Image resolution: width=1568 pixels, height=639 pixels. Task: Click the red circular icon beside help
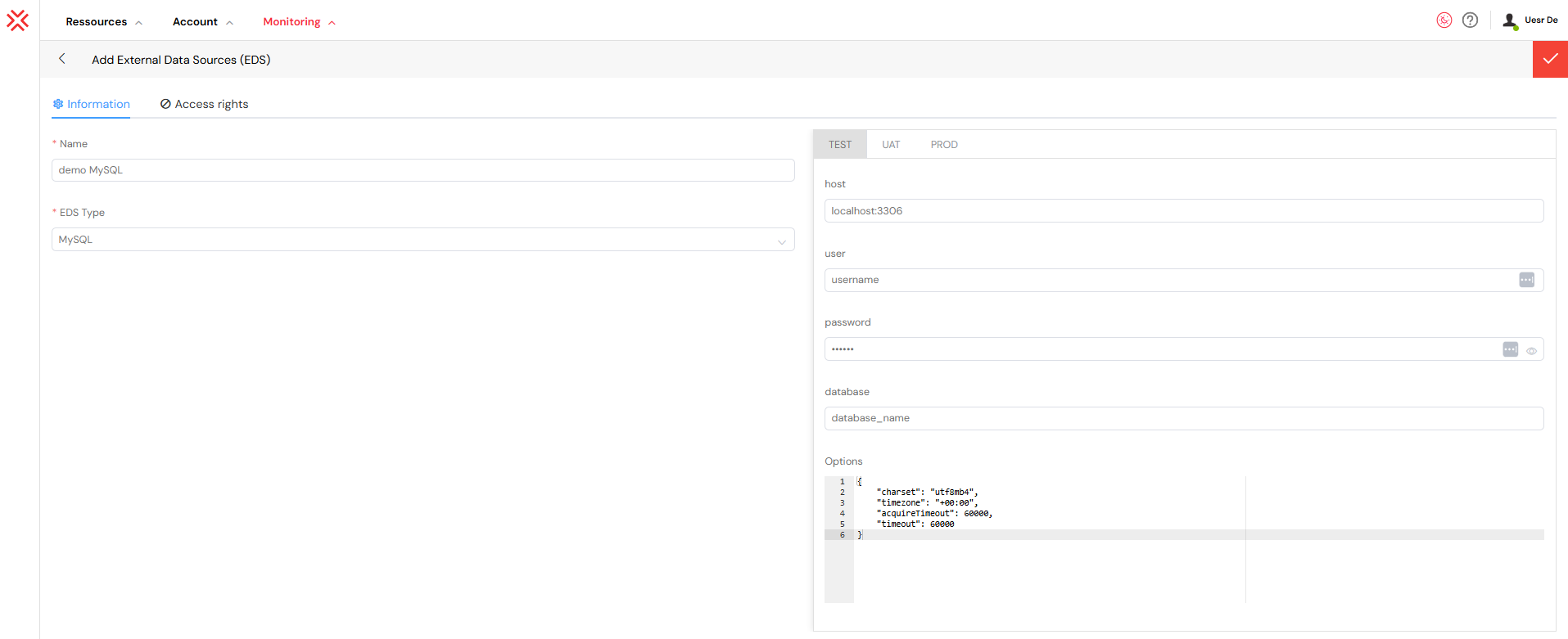tap(1444, 20)
